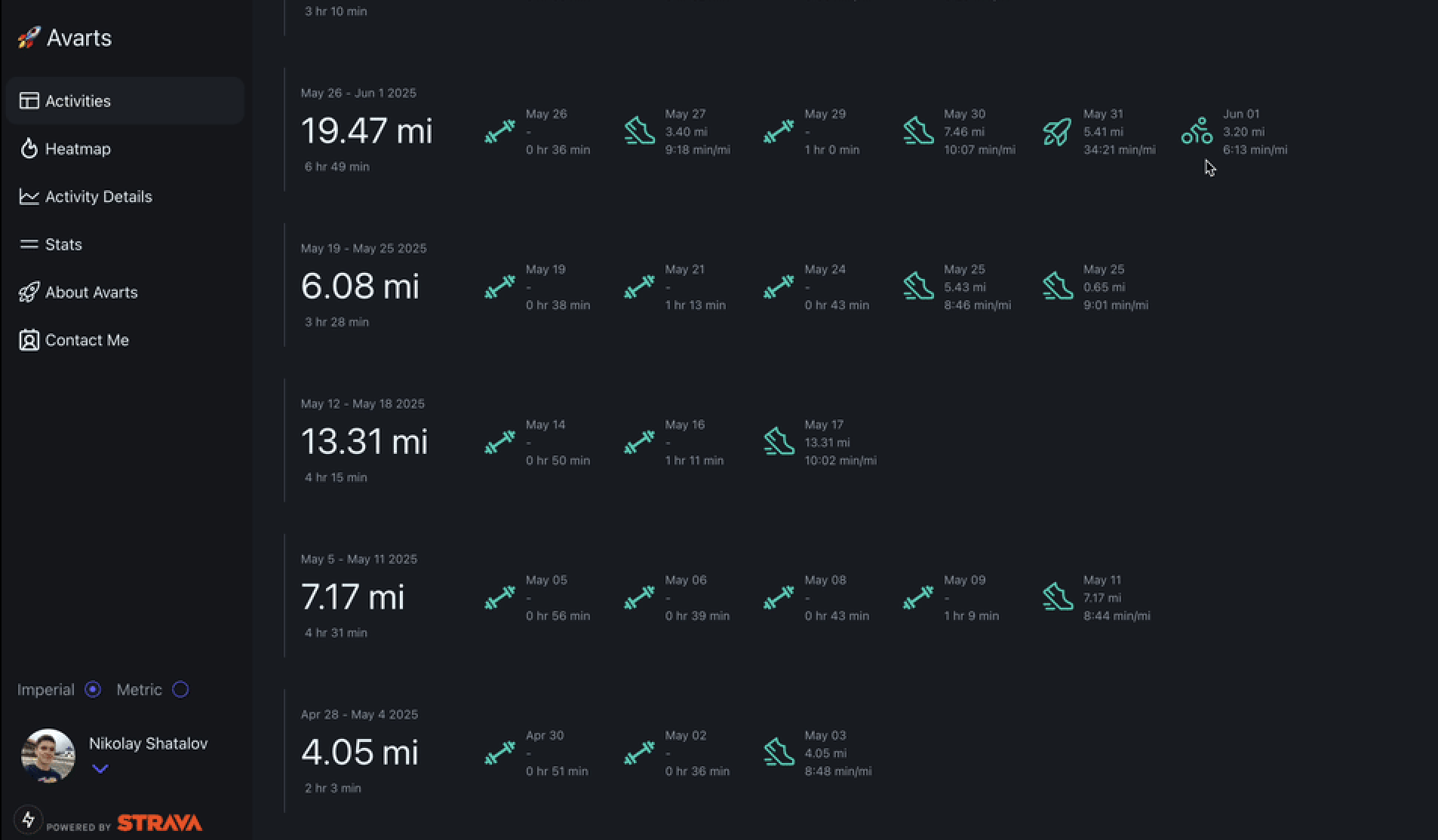This screenshot has height=840, width=1438.
Task: Select the Imperial units radio button
Action: pyautogui.click(x=92, y=688)
